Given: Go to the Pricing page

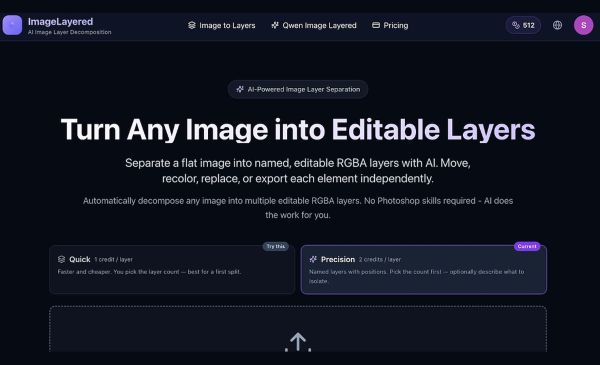Looking at the screenshot, I should tap(390, 26).
